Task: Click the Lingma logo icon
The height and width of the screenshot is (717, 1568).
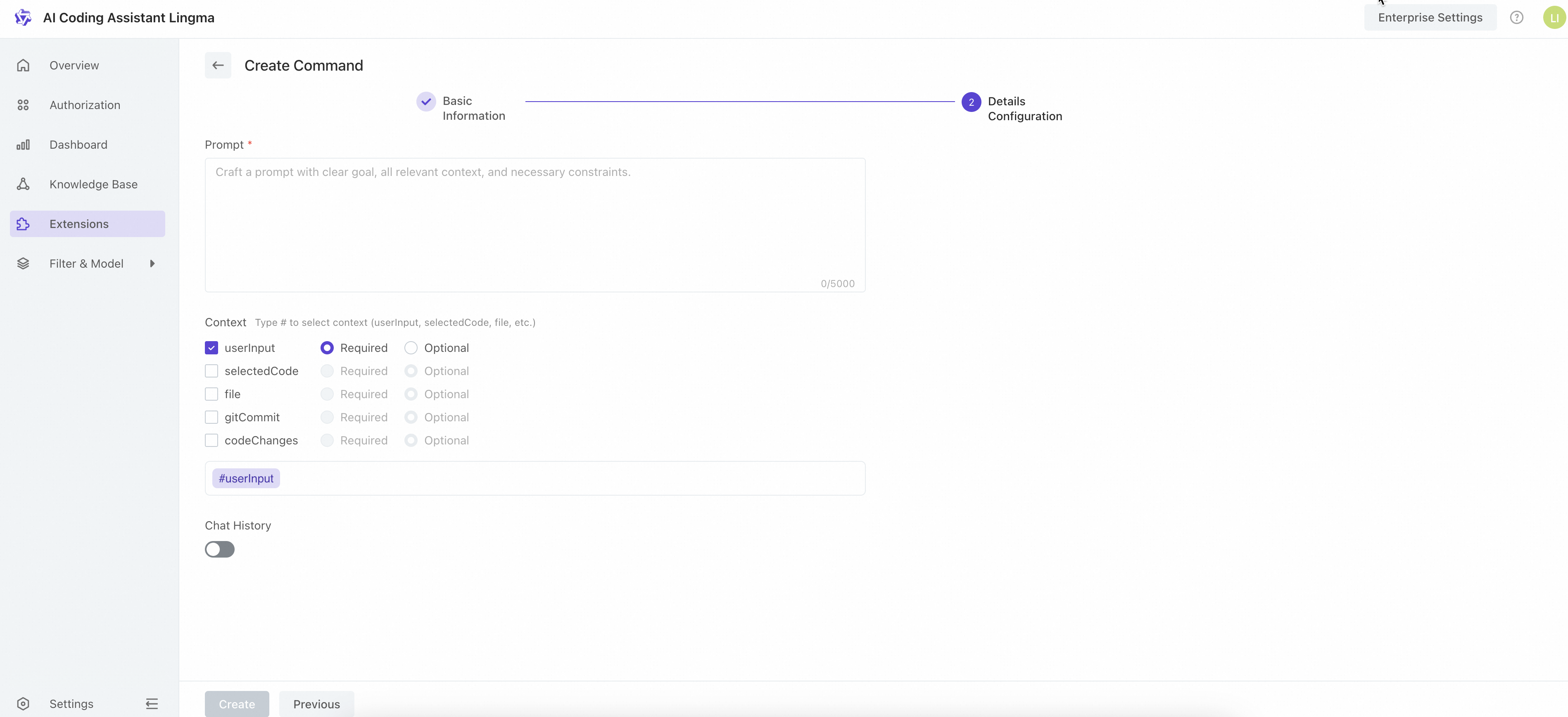Action: tap(23, 18)
